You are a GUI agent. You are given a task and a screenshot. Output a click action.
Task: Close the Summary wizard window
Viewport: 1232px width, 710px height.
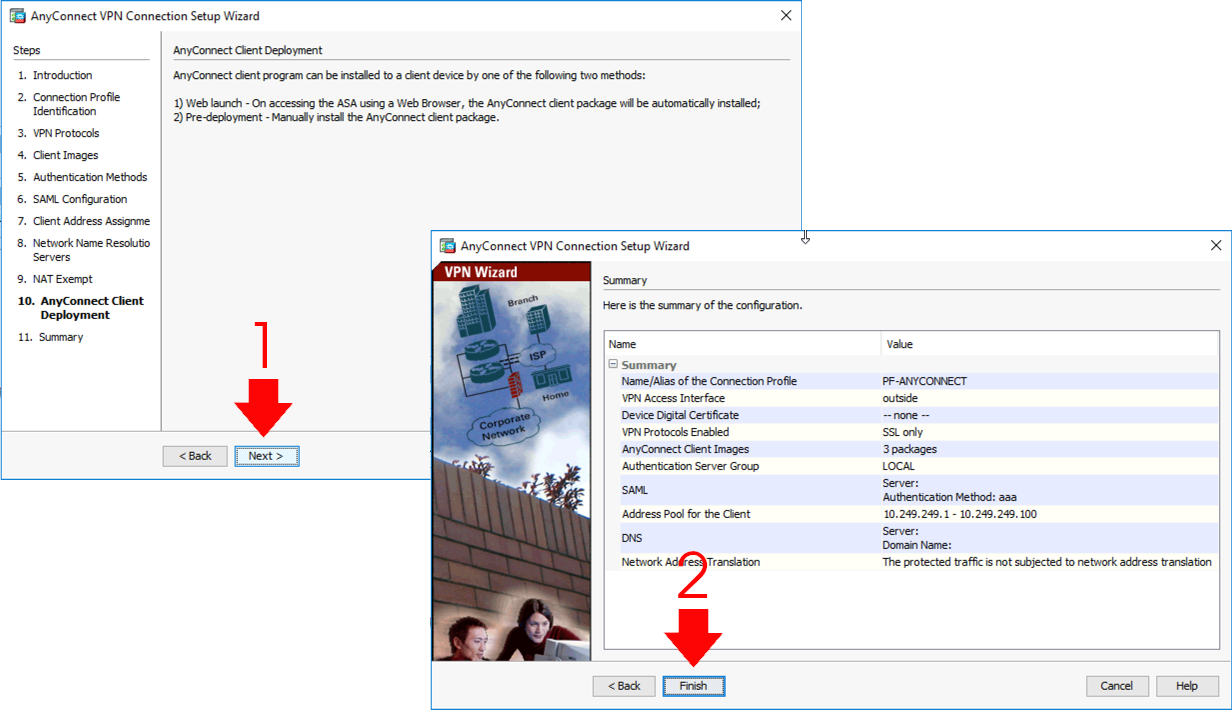tap(1216, 246)
